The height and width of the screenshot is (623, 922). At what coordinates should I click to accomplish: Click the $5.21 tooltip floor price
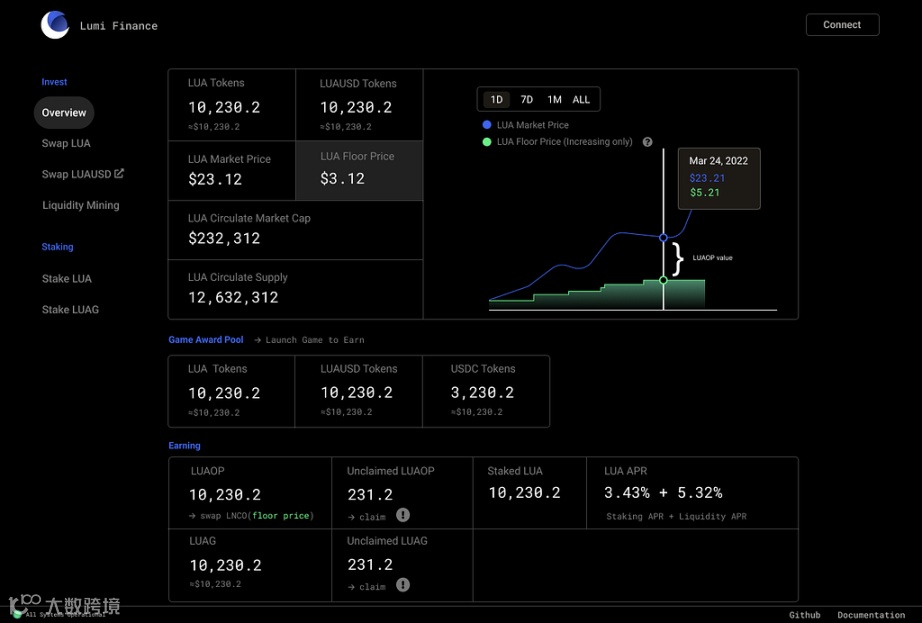point(704,193)
